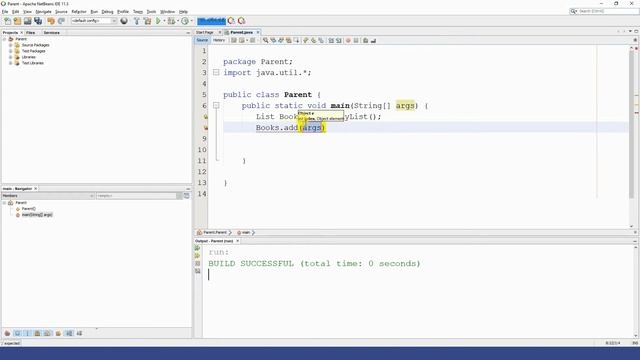
Task: Select Parent() constructor in Navigator
Action: tap(28, 209)
